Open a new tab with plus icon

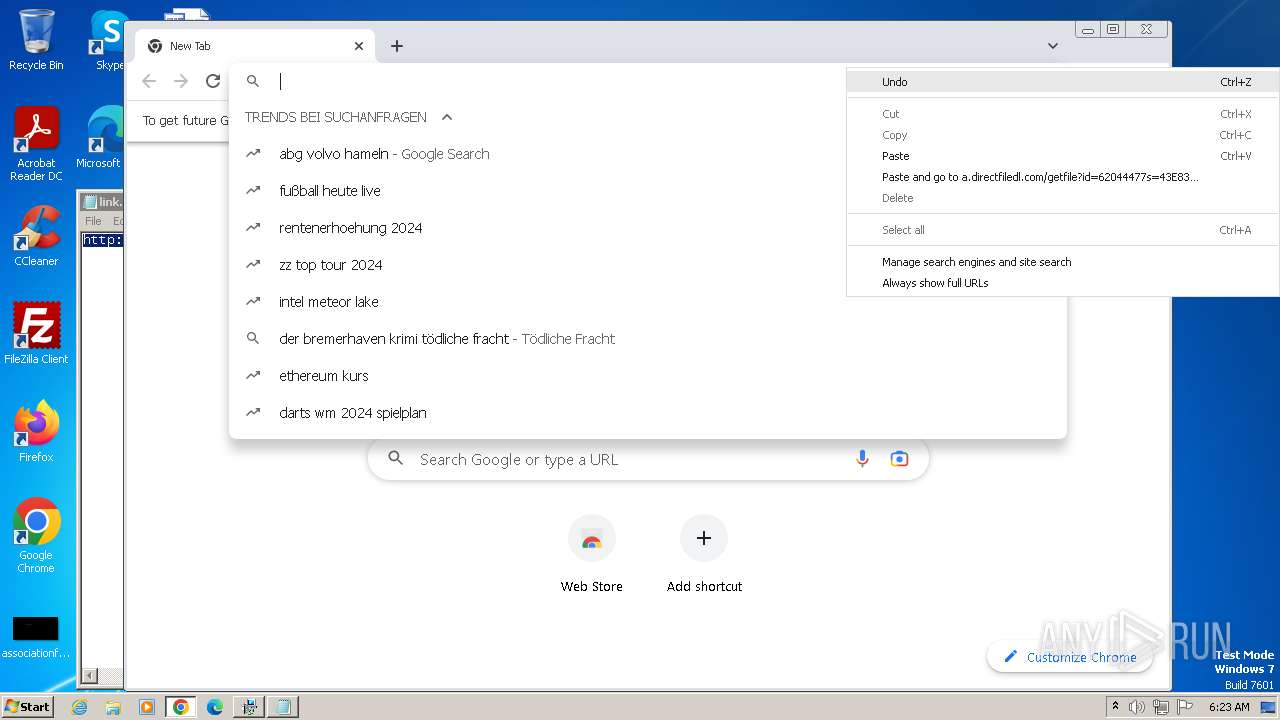[x=397, y=46]
